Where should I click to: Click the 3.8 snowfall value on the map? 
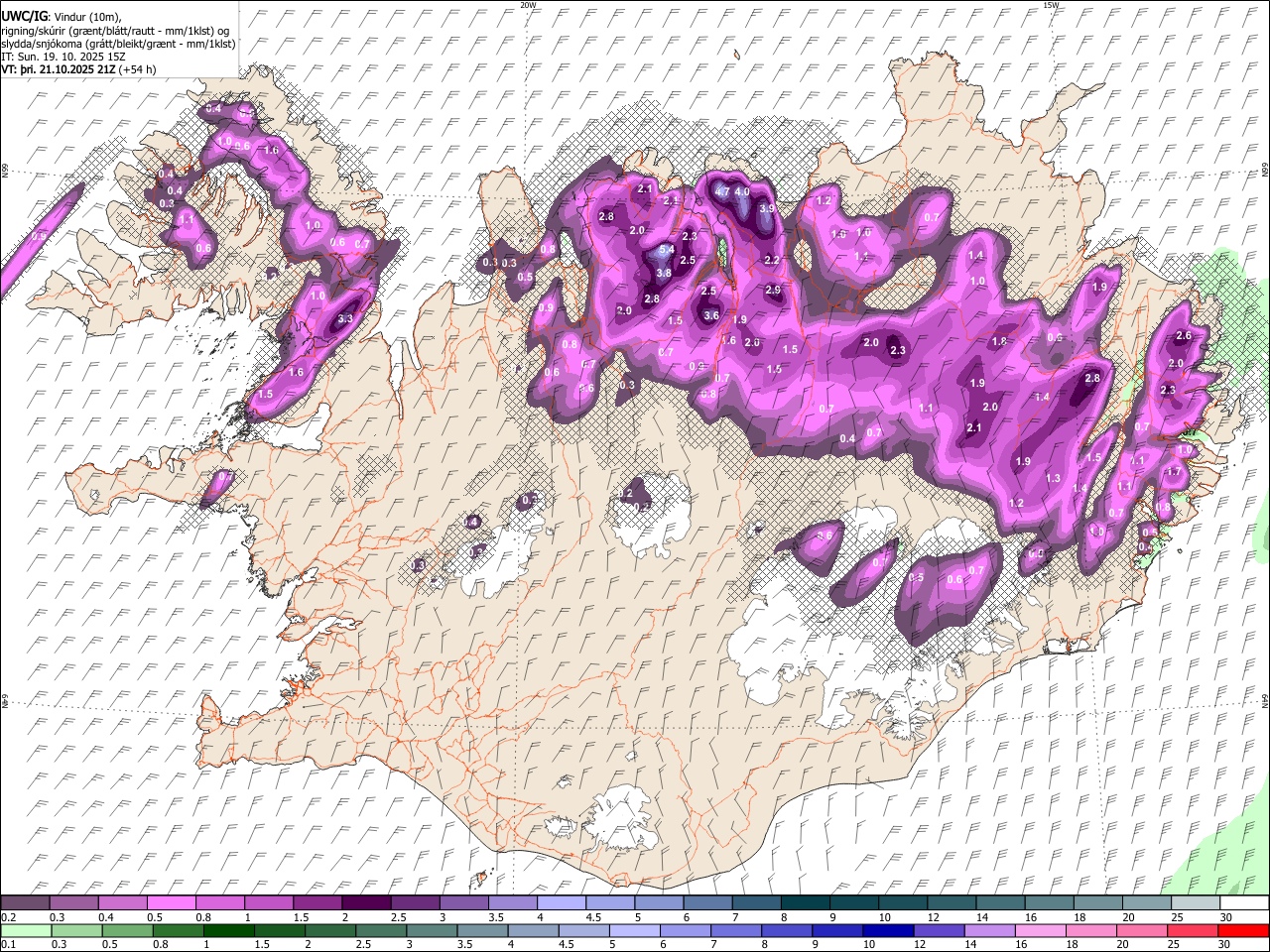[x=664, y=274]
